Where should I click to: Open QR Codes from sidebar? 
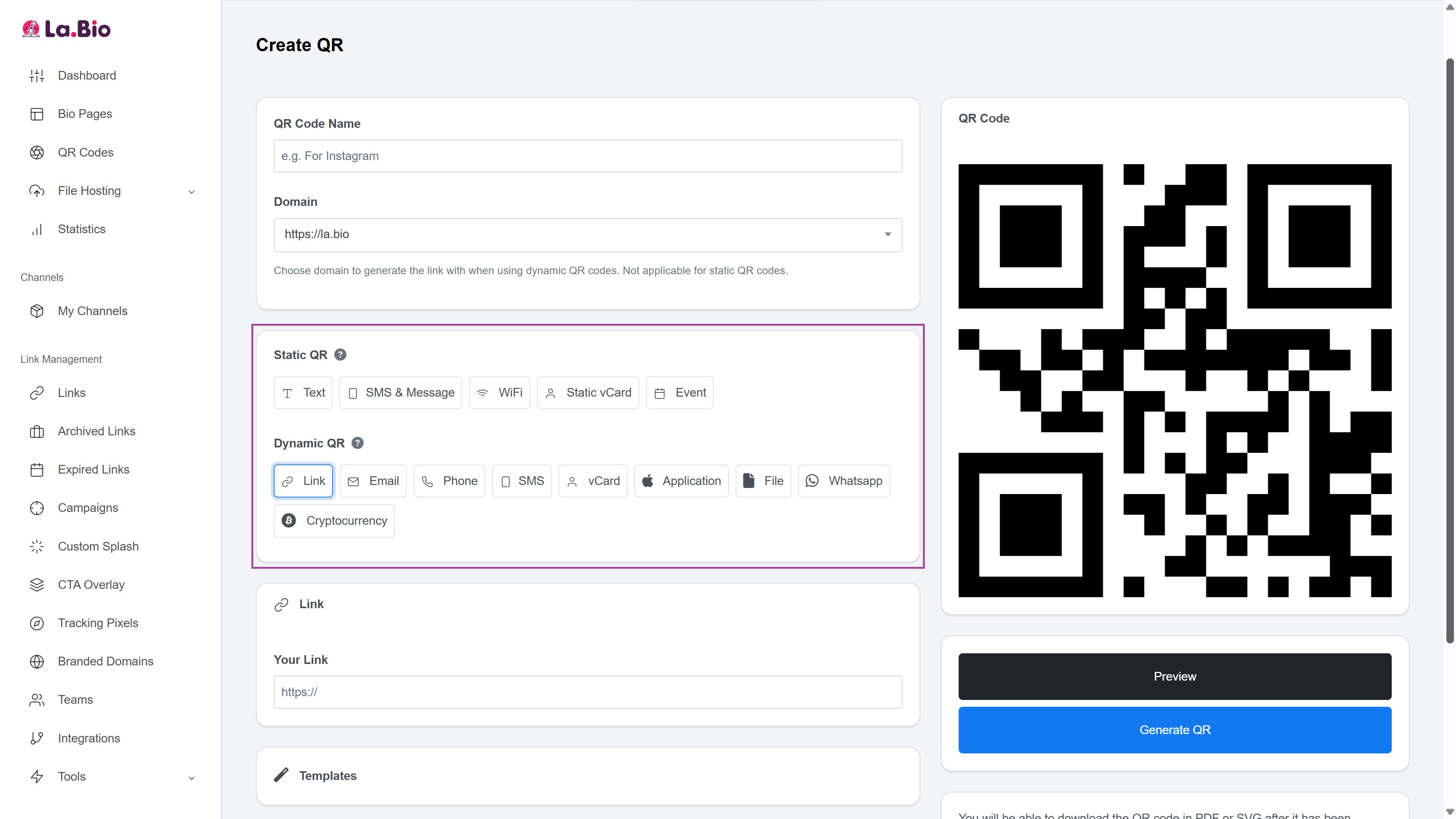click(85, 152)
